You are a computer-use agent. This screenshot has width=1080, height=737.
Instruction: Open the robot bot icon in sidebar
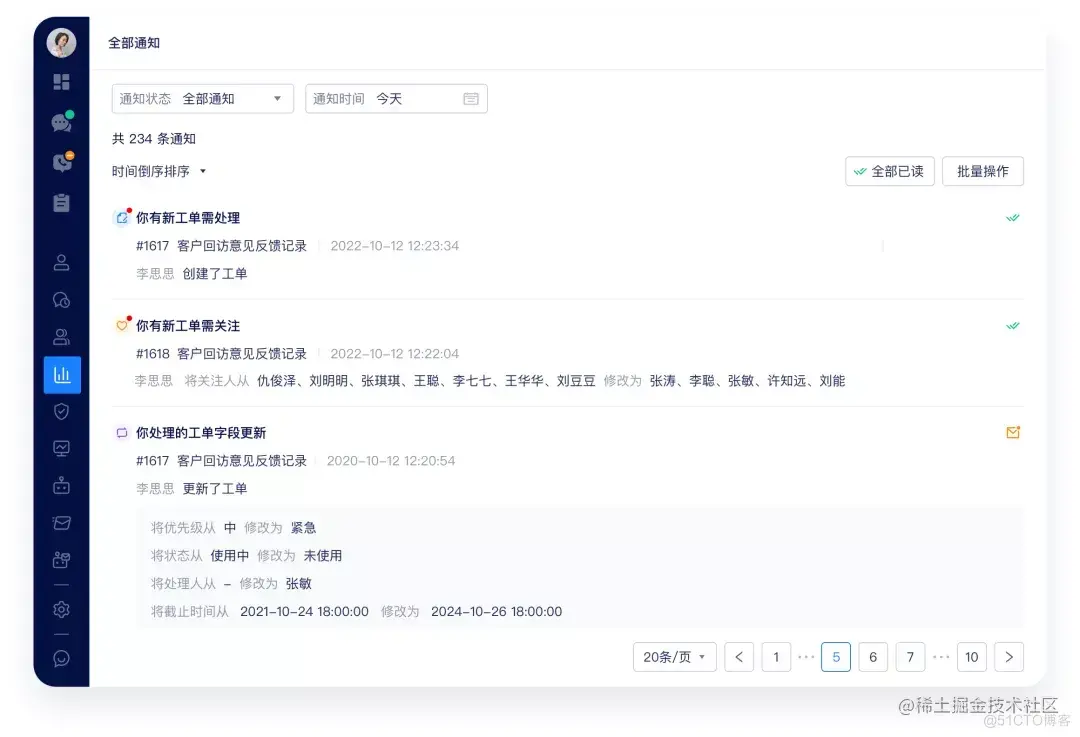point(61,486)
